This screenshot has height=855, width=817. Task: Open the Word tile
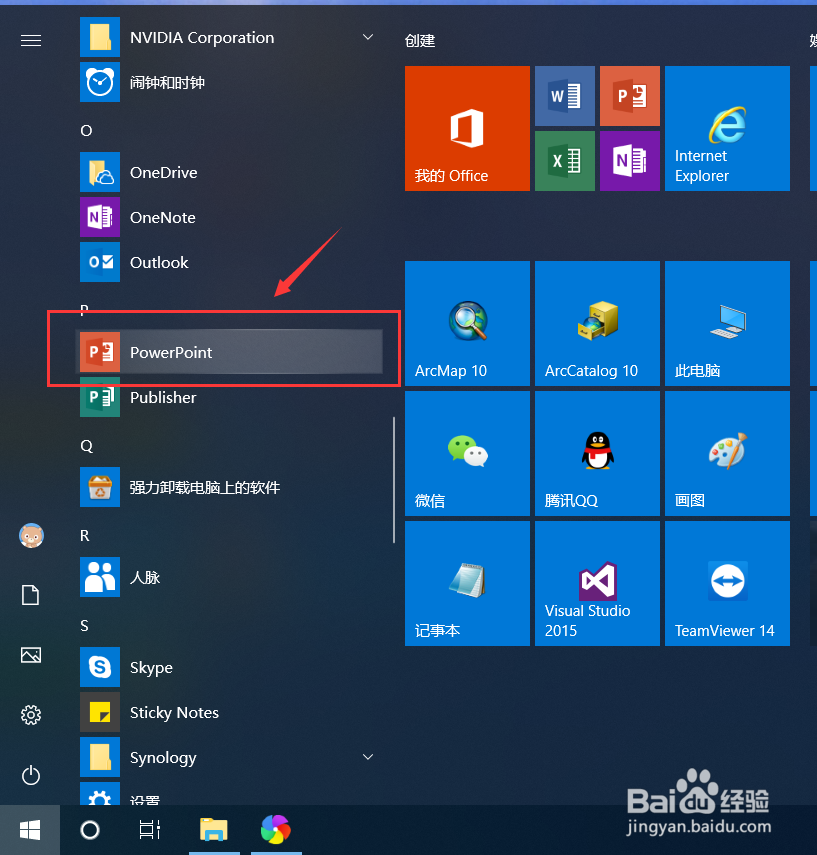coord(565,96)
